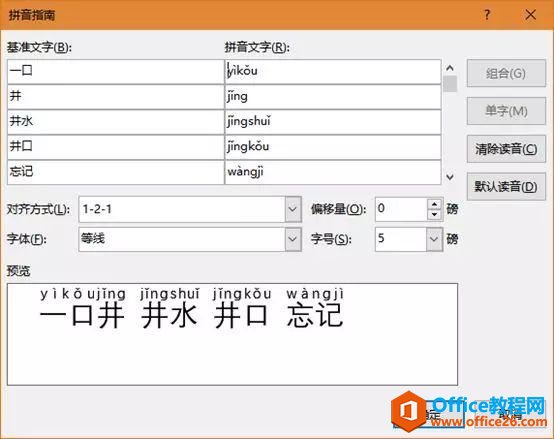
Task: Click pinyin field containing wàngjì
Action: click(333, 172)
